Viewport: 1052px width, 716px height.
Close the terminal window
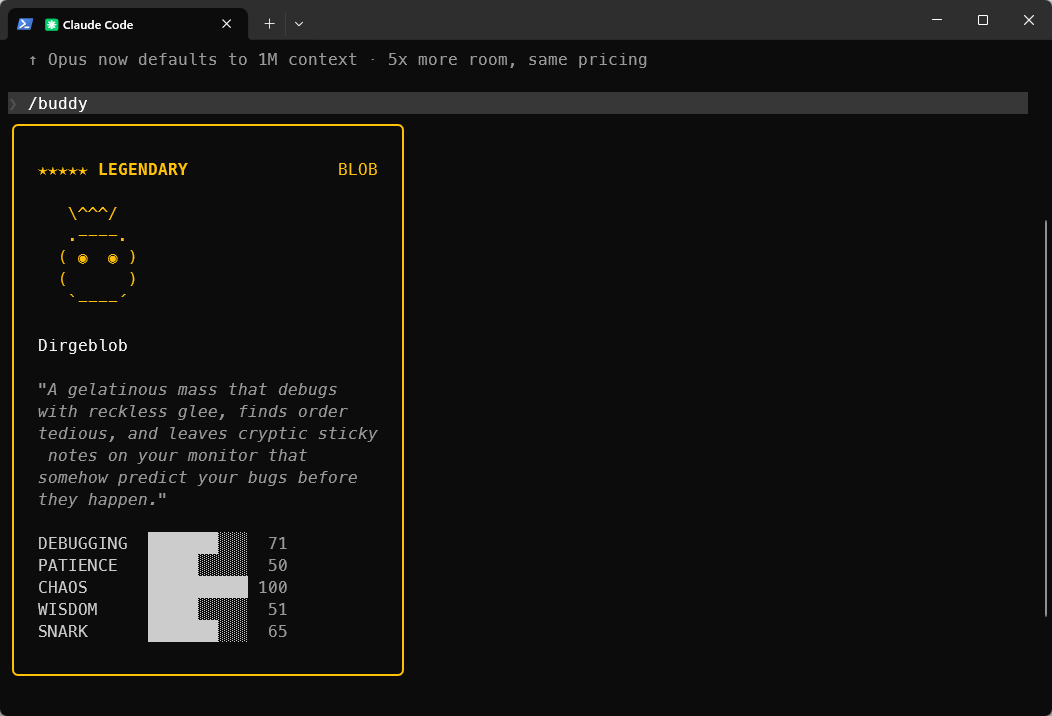click(x=1029, y=20)
